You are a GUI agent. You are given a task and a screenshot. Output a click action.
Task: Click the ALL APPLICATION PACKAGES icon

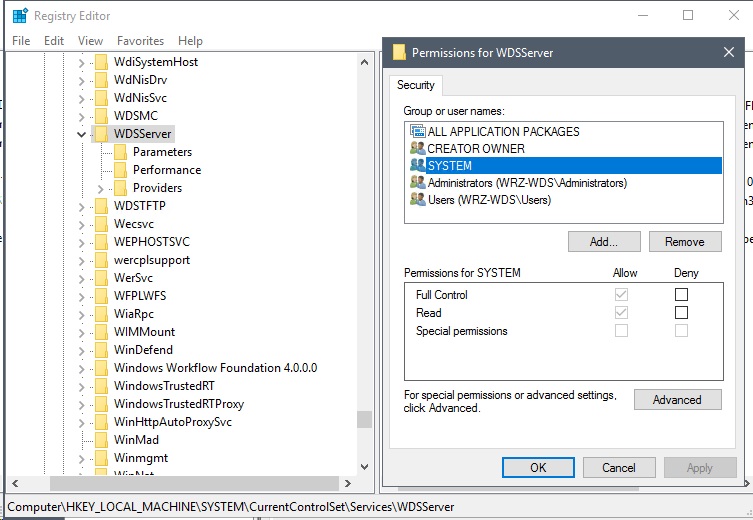click(418, 131)
